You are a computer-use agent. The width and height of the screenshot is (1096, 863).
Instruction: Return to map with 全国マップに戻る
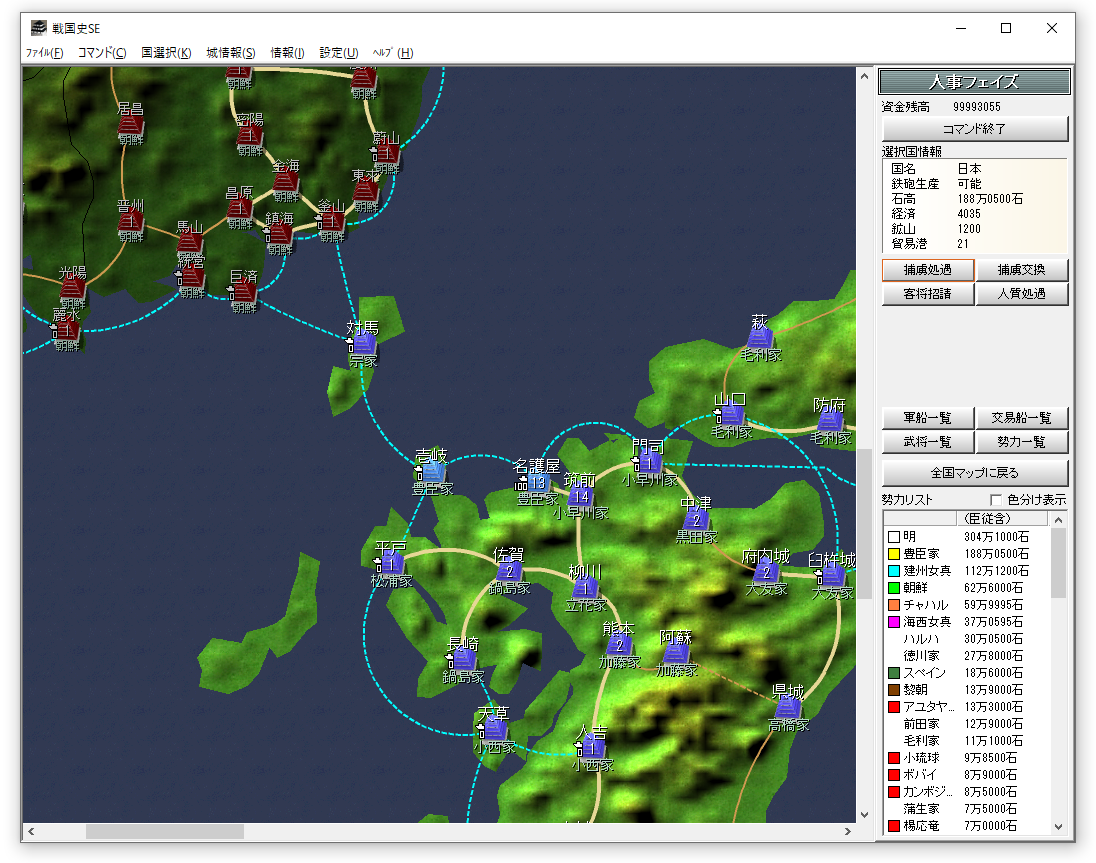coord(975,472)
